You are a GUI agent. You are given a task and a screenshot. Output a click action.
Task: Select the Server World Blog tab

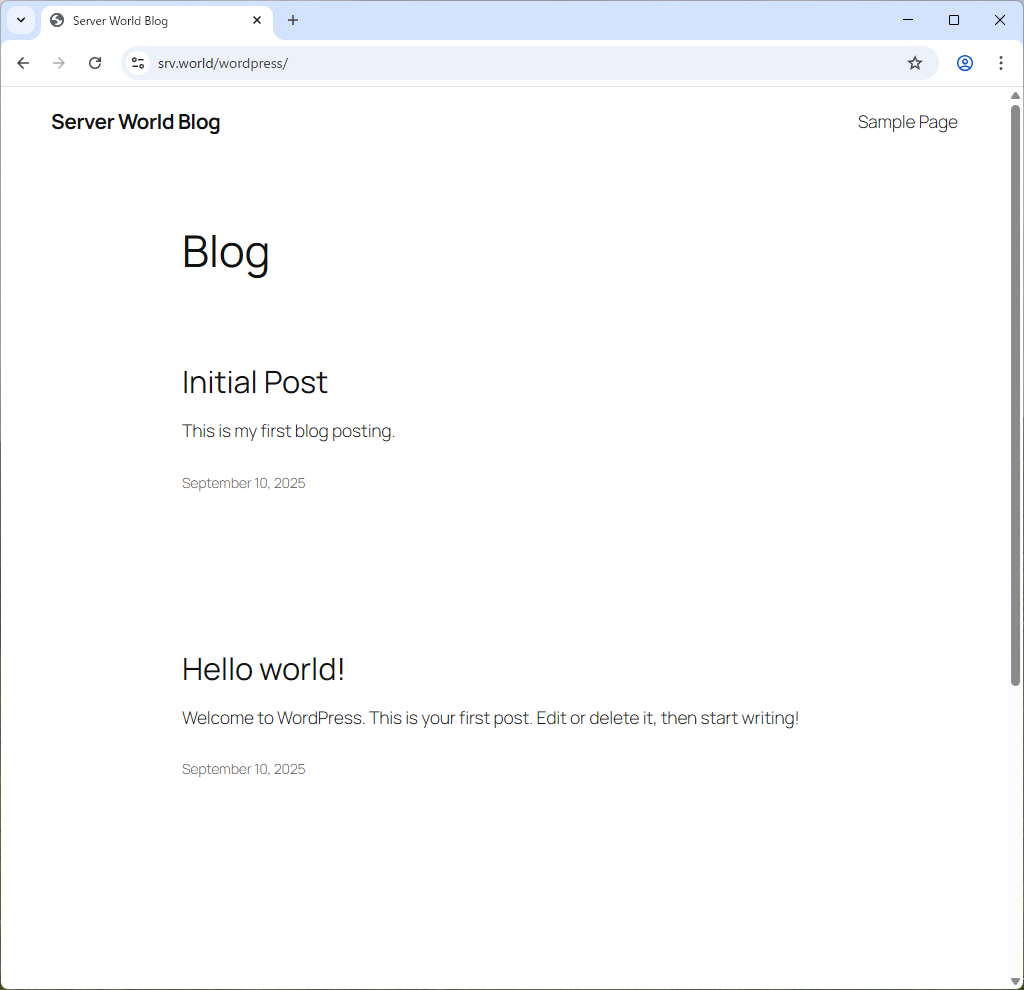157,20
